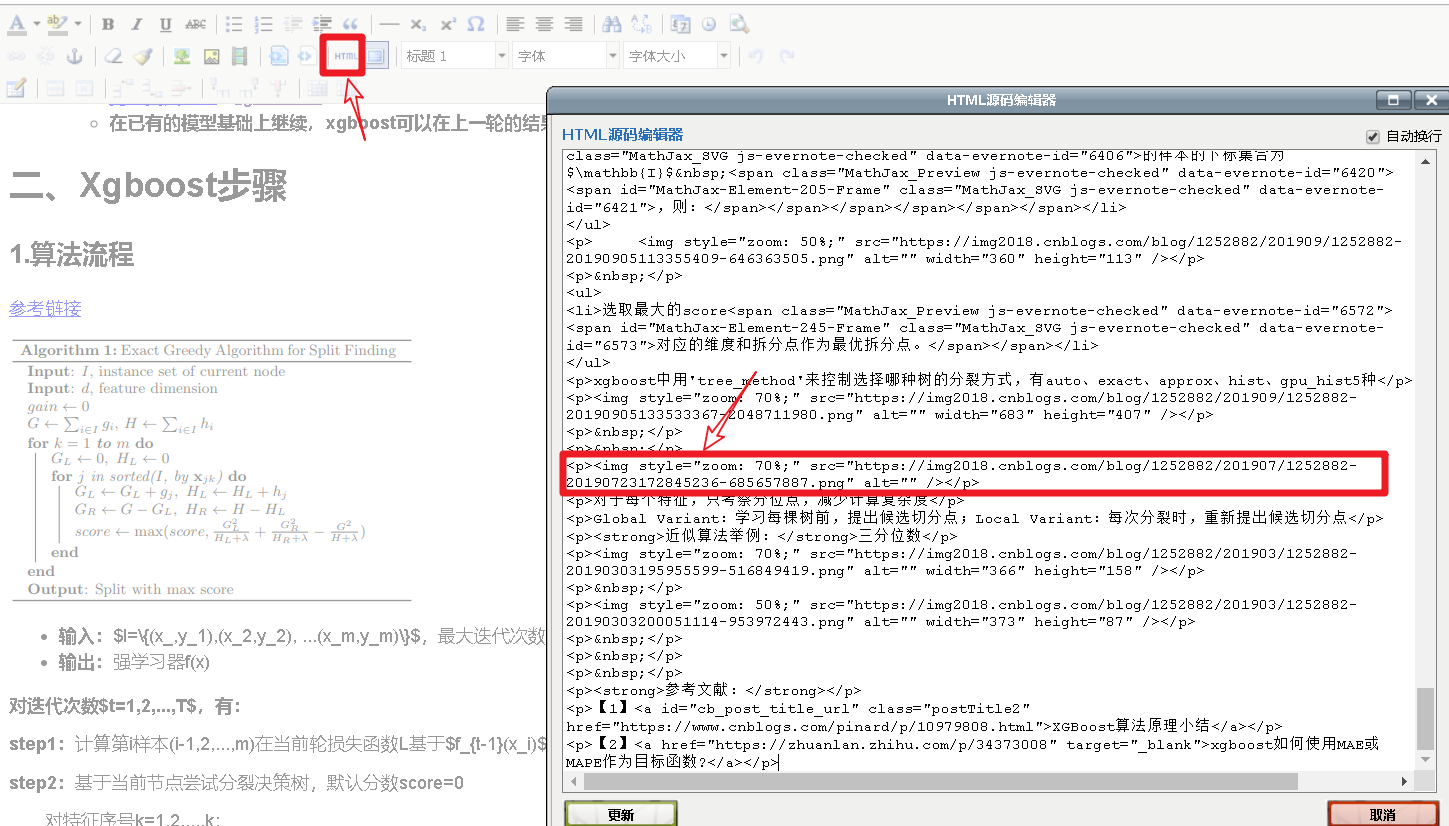Screen dimensions: 1449x826
Task: Toggle underline formatting
Action: tap(166, 24)
